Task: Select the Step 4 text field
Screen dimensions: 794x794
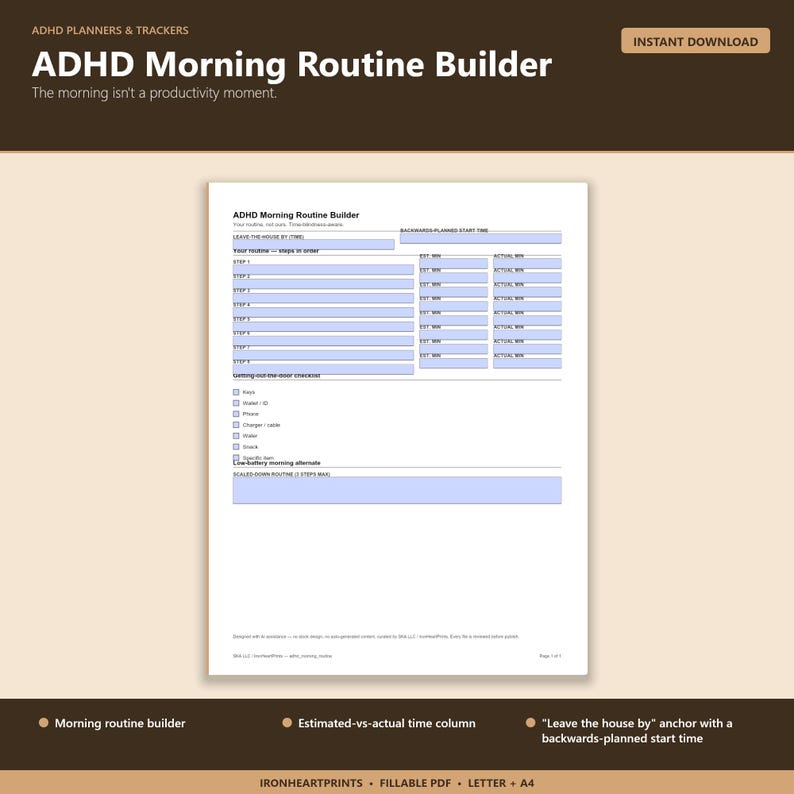Action: click(323, 312)
